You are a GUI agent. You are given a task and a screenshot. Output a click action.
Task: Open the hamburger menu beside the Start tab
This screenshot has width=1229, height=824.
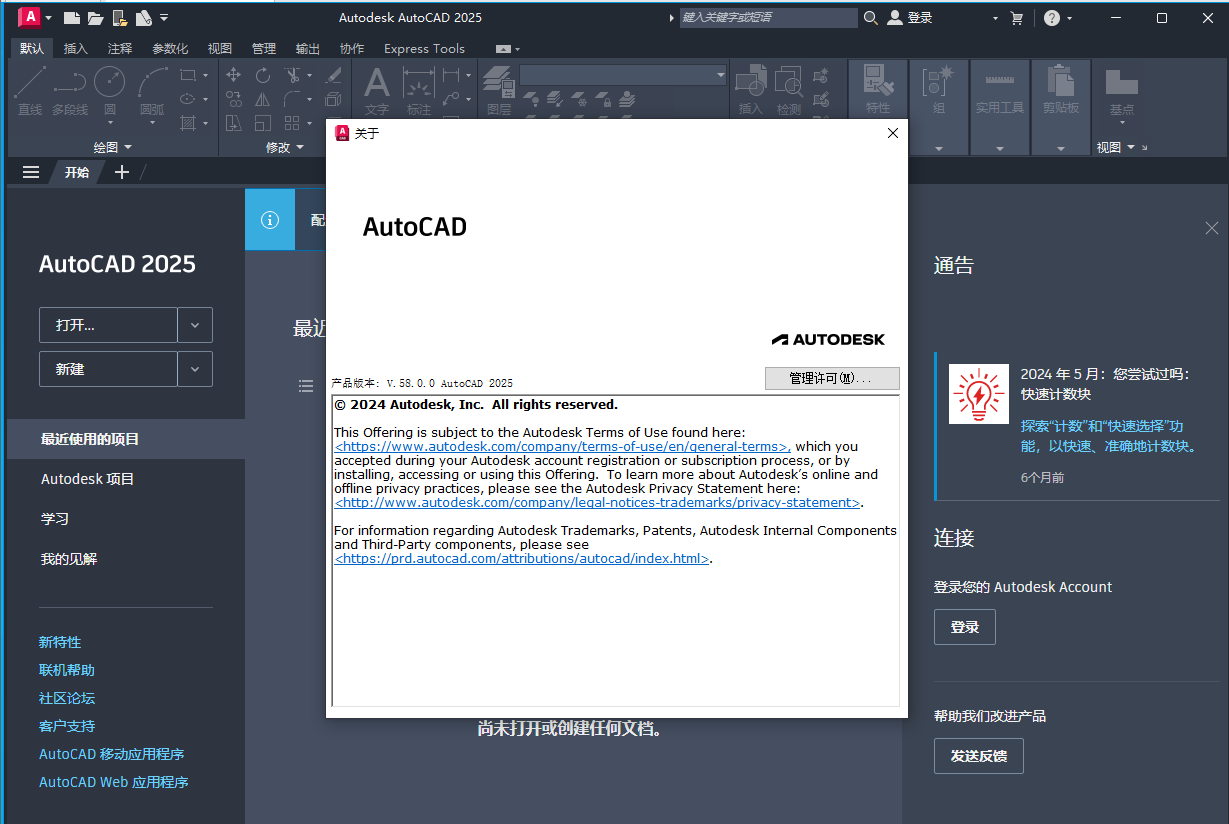pos(31,172)
